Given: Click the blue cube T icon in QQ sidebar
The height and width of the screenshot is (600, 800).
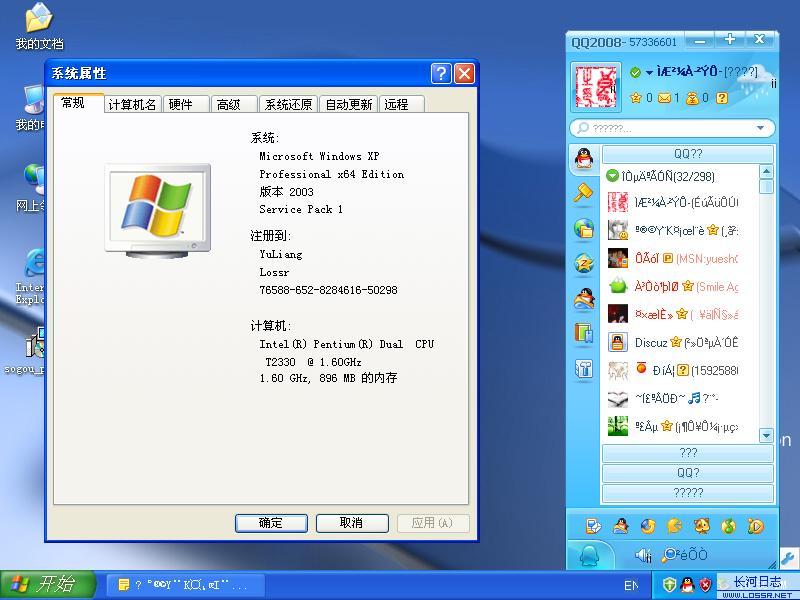Looking at the screenshot, I should (x=584, y=368).
